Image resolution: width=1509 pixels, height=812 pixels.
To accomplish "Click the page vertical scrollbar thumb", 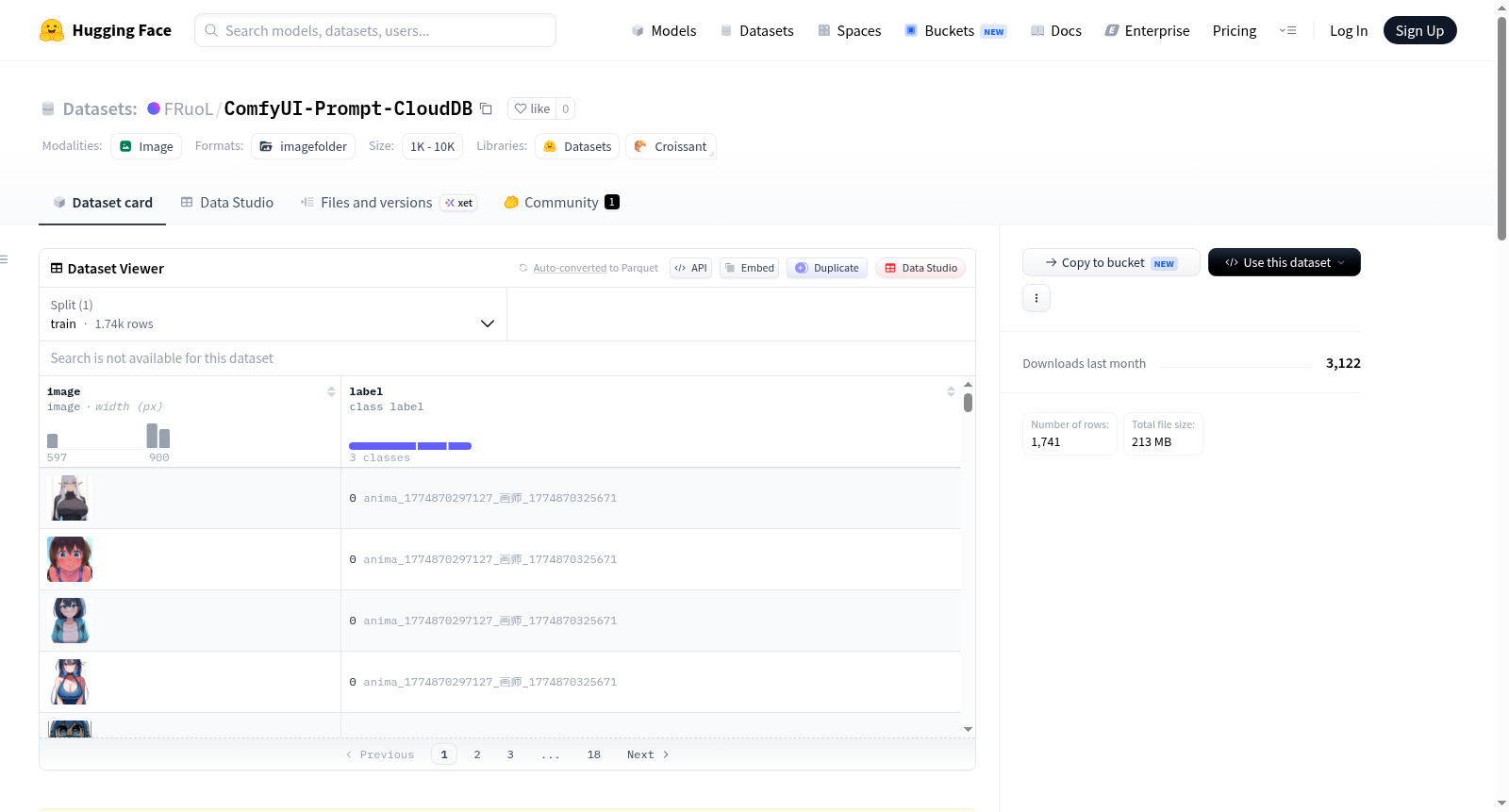I will pos(1501,127).
